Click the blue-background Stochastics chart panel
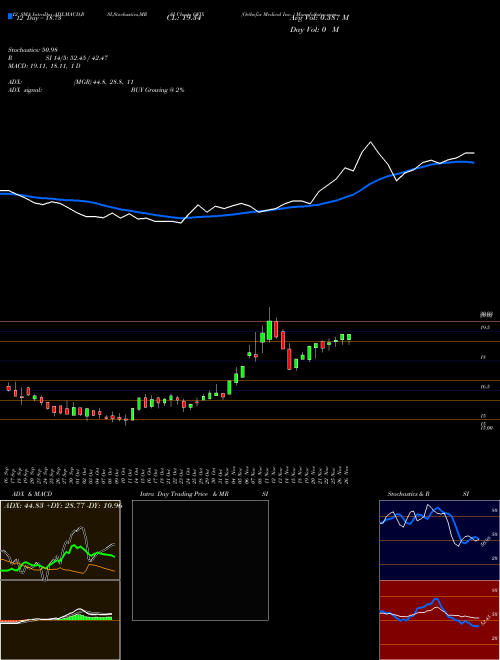Viewport: 500px width, 660px height. (x=439, y=540)
